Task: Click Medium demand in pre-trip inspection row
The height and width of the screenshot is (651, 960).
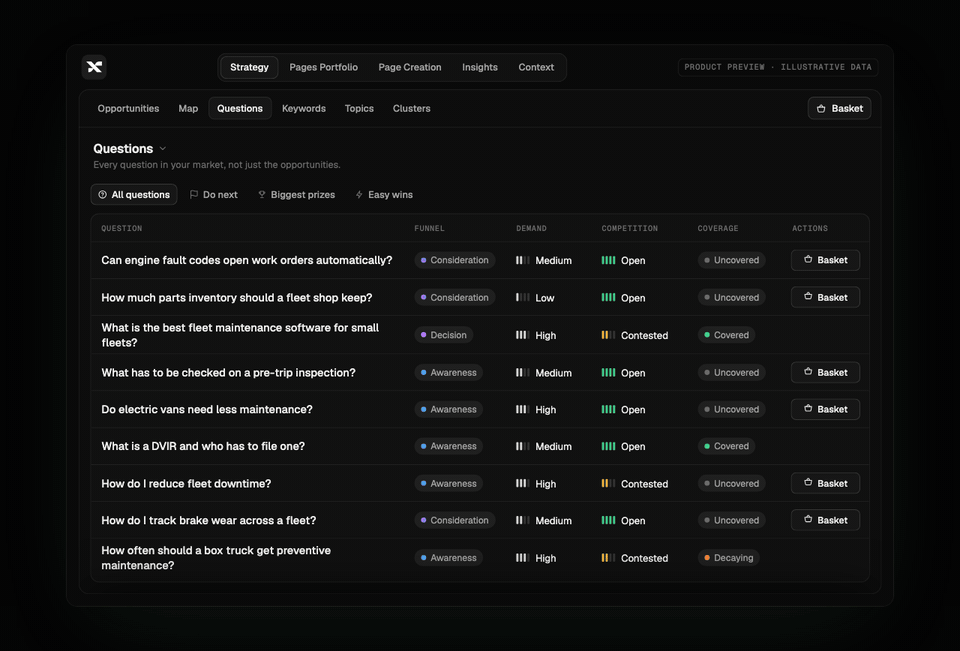Action: tap(544, 372)
